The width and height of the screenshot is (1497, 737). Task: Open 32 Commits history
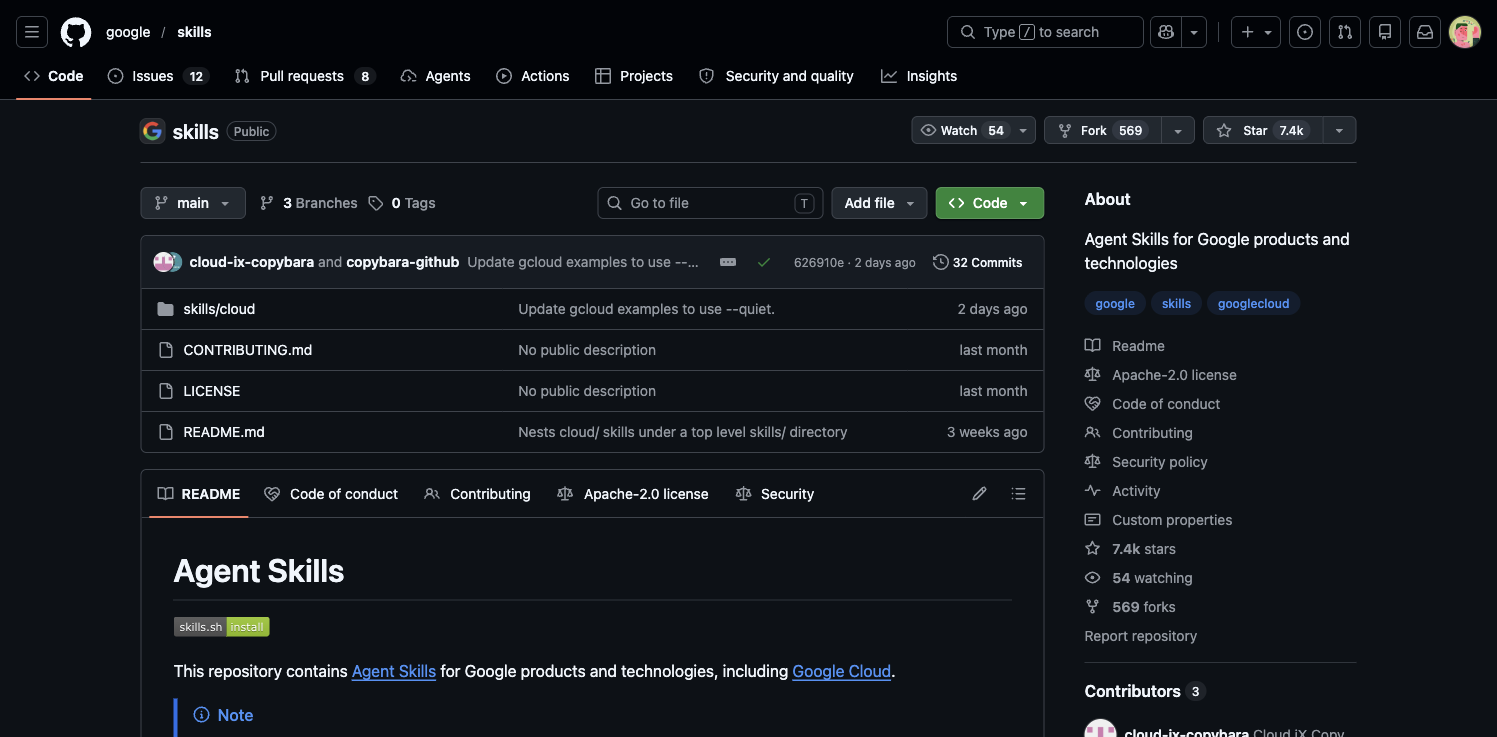coord(978,262)
